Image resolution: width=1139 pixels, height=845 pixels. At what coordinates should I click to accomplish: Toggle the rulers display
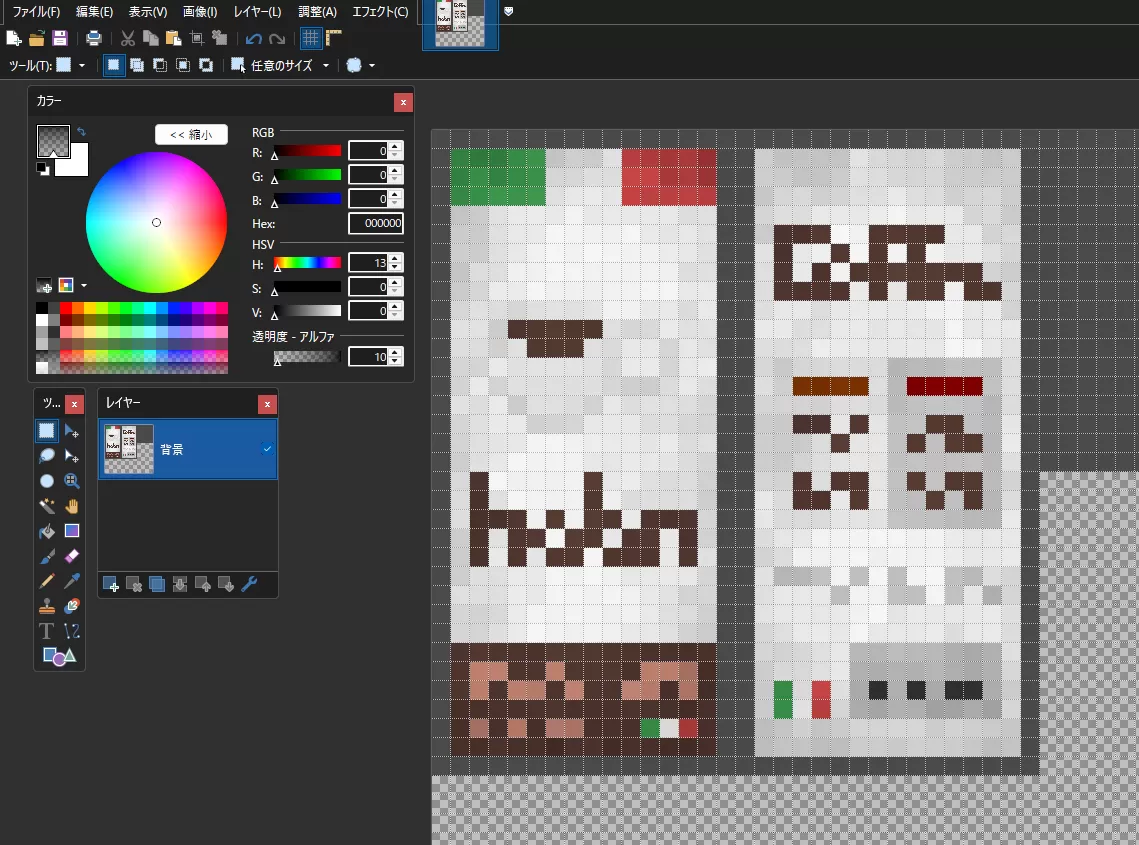coord(334,38)
